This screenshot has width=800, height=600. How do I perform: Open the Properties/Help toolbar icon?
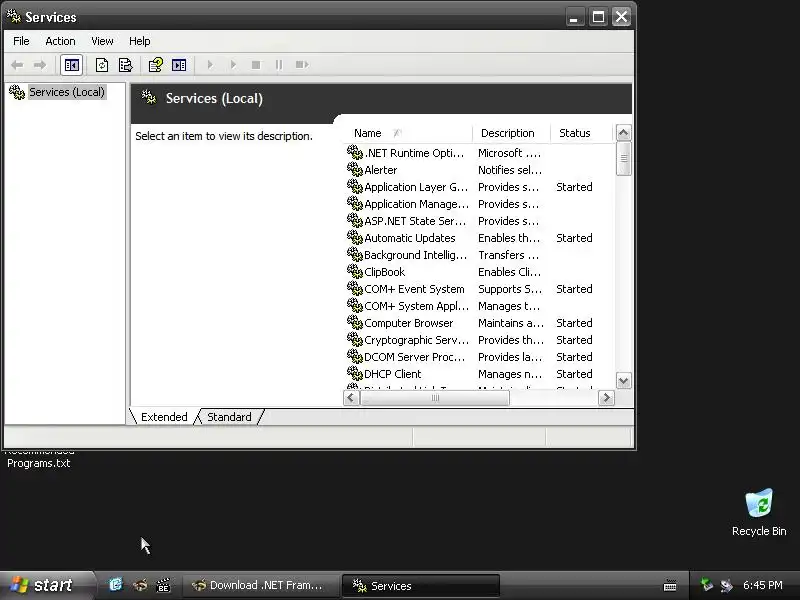[x=156, y=65]
